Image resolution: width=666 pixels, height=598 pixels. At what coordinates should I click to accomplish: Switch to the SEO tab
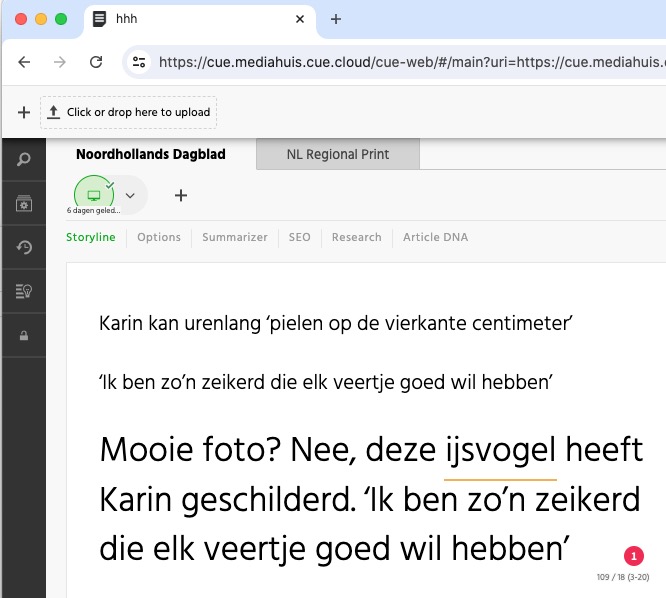coord(300,237)
